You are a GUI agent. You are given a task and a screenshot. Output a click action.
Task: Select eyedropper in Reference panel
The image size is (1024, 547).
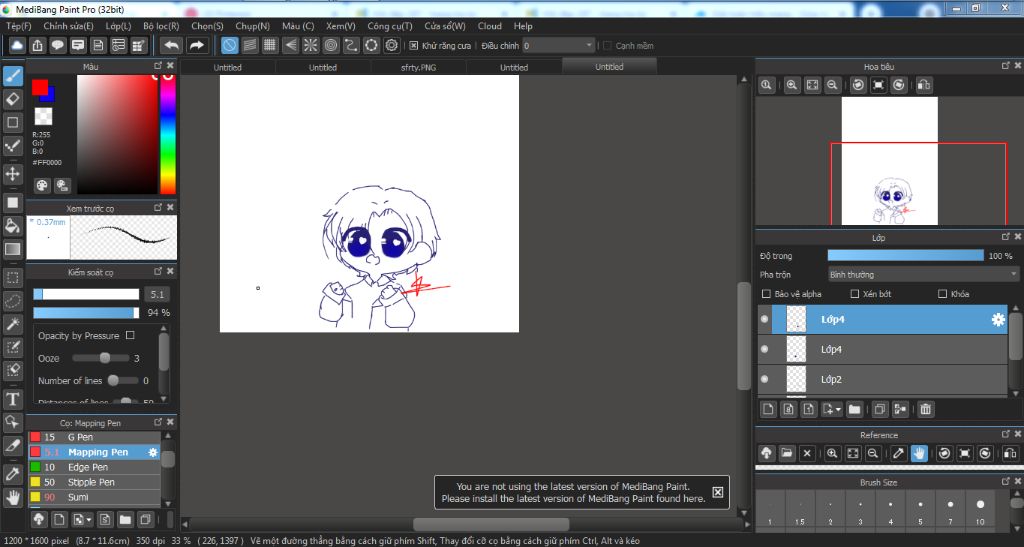(x=899, y=453)
